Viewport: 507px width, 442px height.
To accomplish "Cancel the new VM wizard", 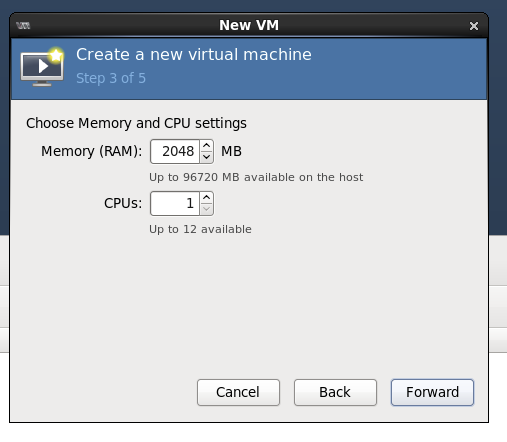I will tap(238, 392).
